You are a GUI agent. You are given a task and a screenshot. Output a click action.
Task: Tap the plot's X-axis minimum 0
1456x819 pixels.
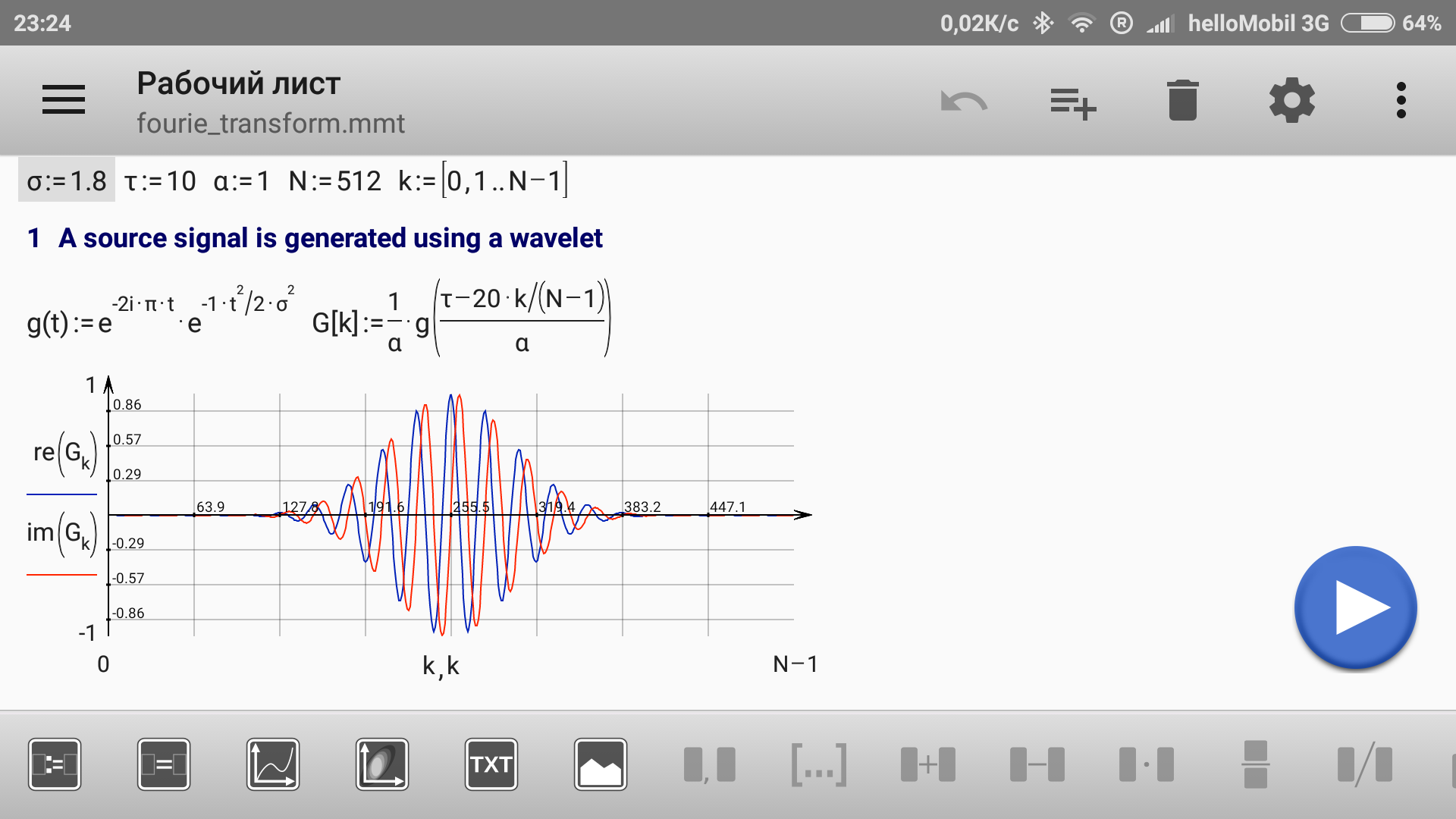103,664
